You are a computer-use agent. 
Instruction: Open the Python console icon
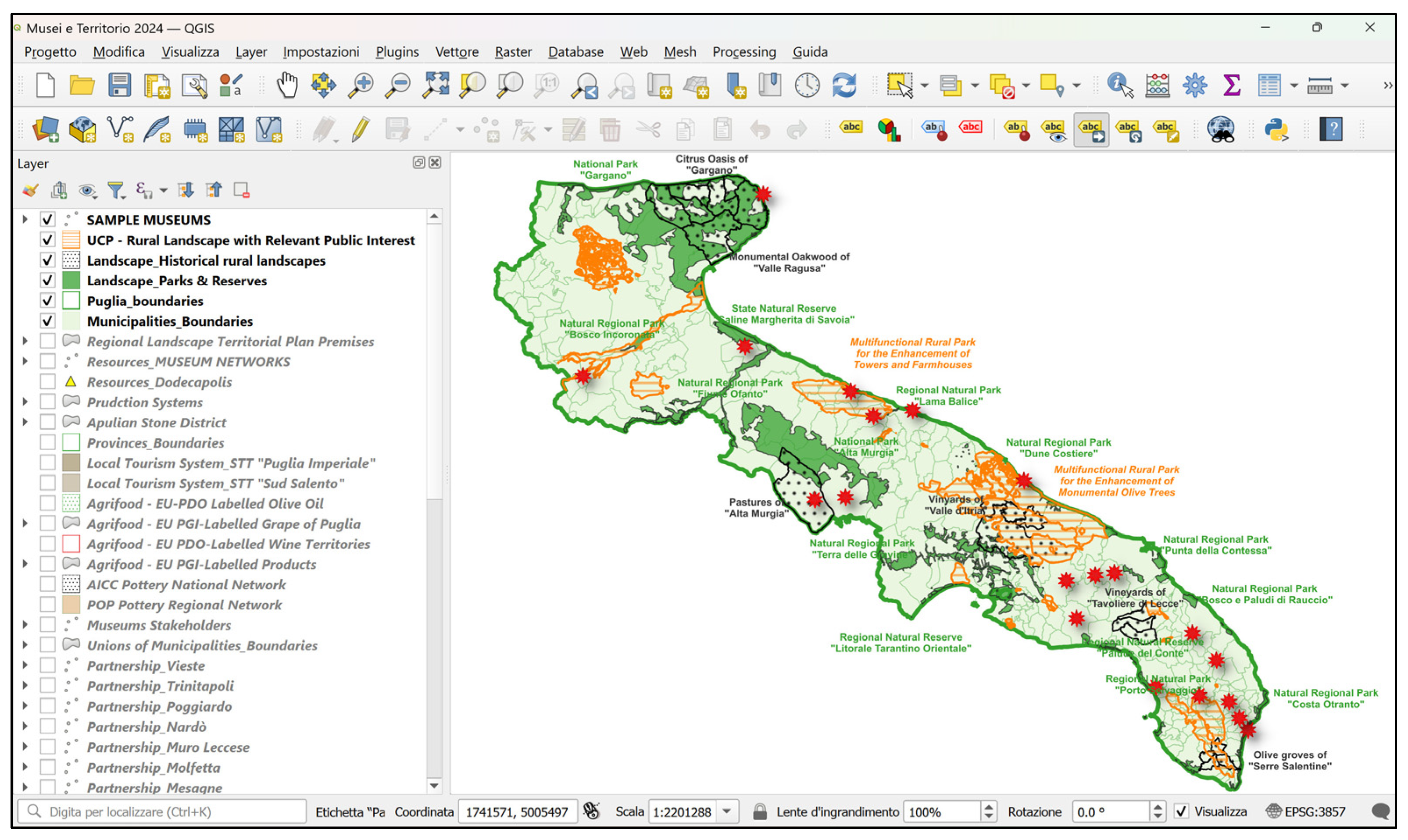[1276, 129]
